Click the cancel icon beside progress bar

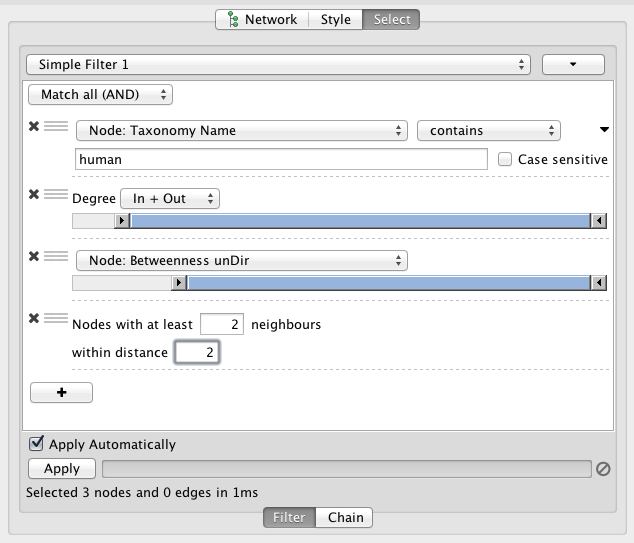(x=603, y=469)
